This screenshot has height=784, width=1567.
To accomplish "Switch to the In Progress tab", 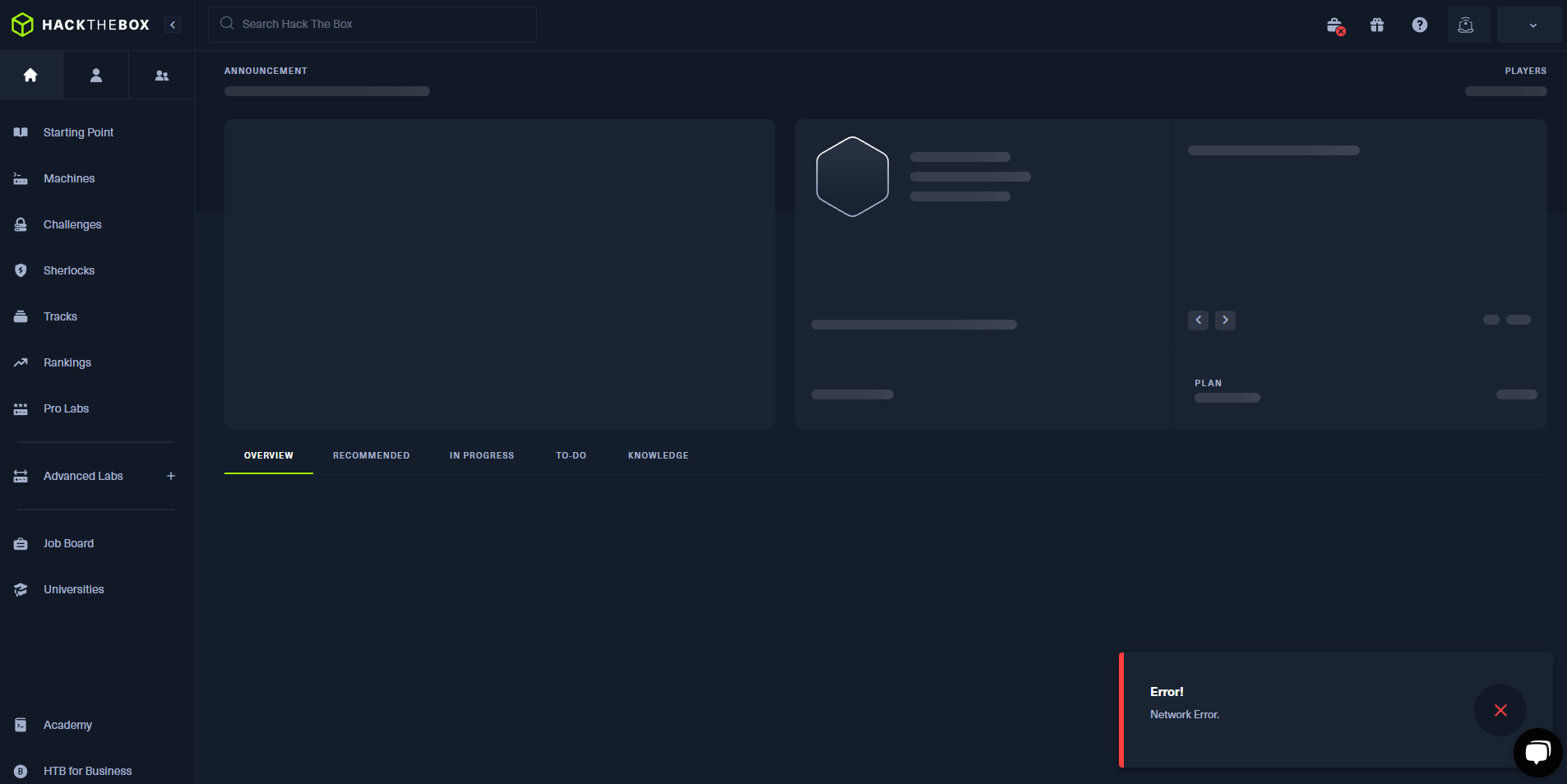I will tap(482, 455).
